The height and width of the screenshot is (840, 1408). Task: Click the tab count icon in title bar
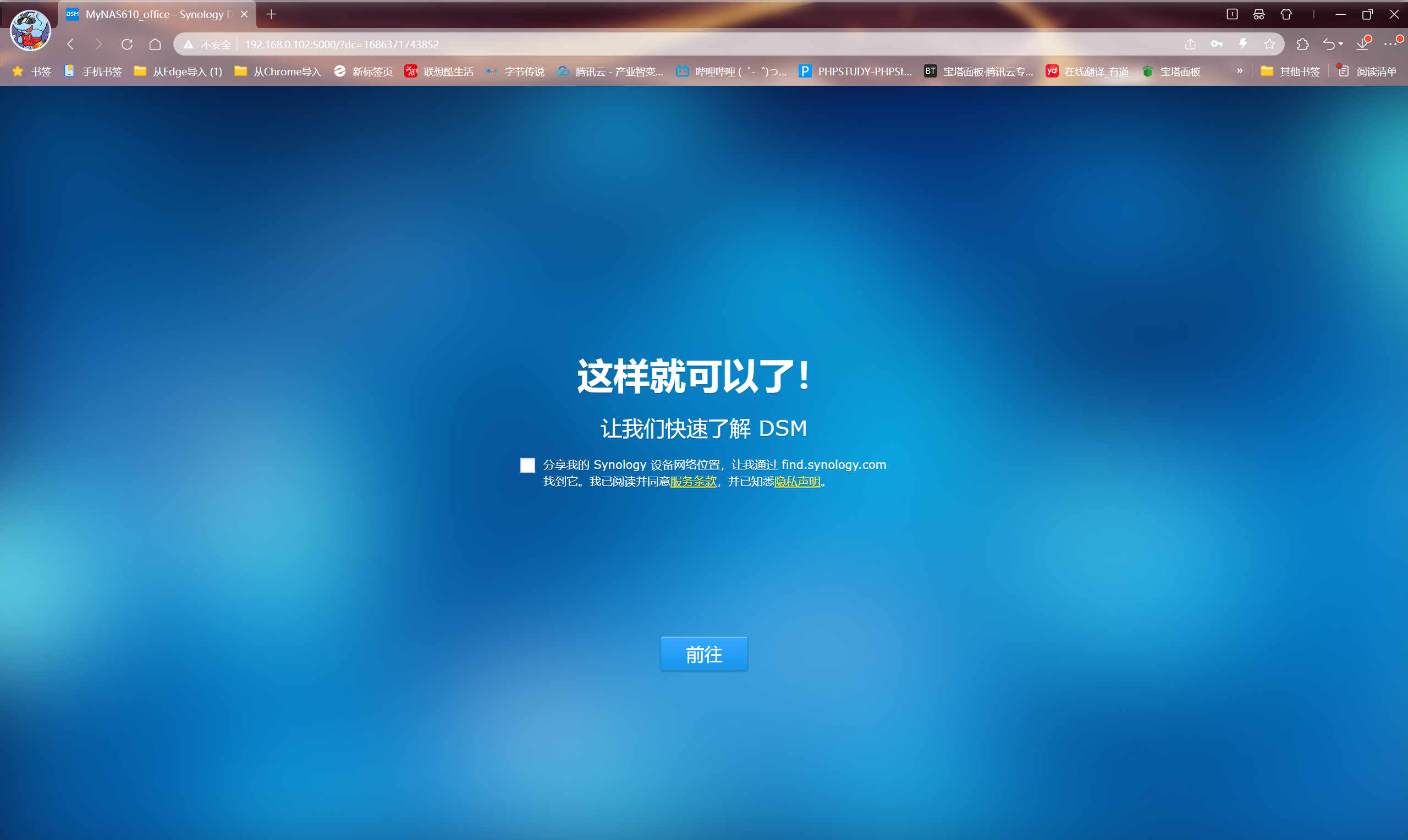(x=1232, y=14)
